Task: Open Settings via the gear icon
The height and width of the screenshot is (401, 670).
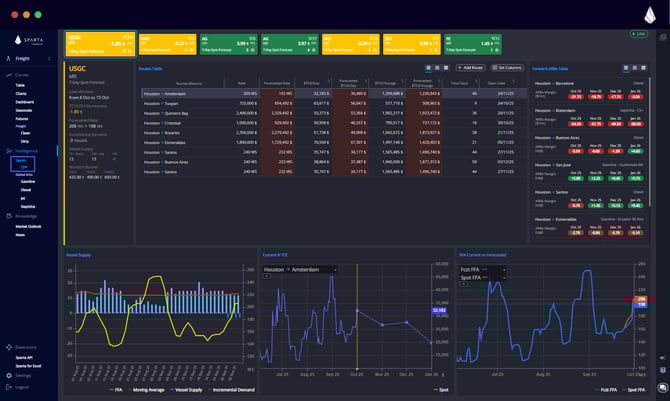Action: point(8,375)
